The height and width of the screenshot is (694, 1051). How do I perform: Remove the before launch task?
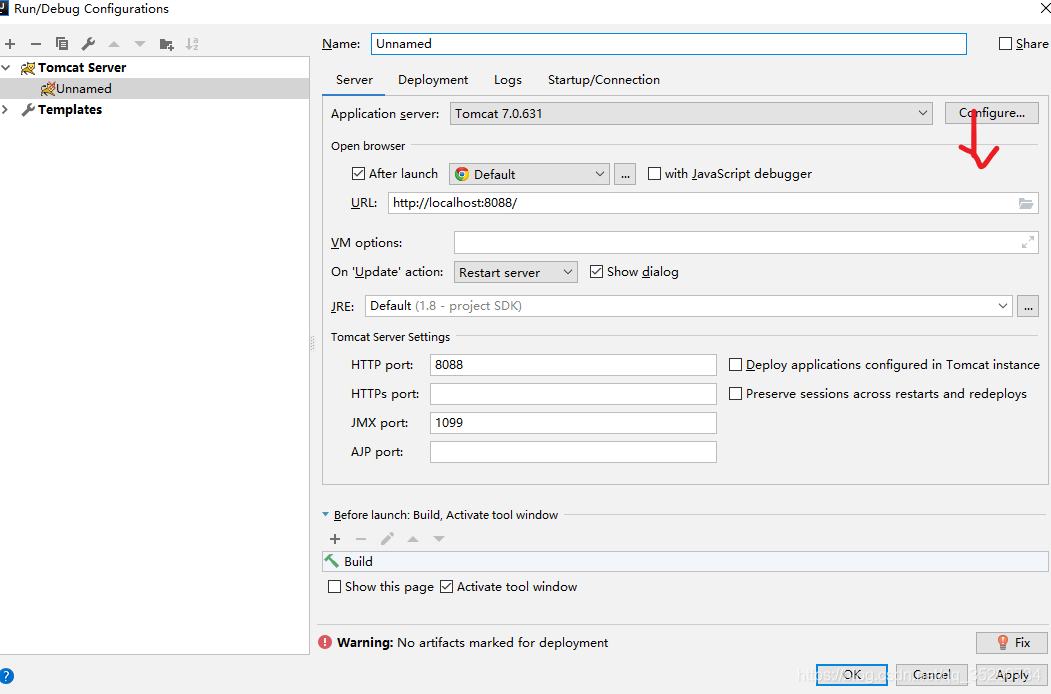click(x=361, y=539)
